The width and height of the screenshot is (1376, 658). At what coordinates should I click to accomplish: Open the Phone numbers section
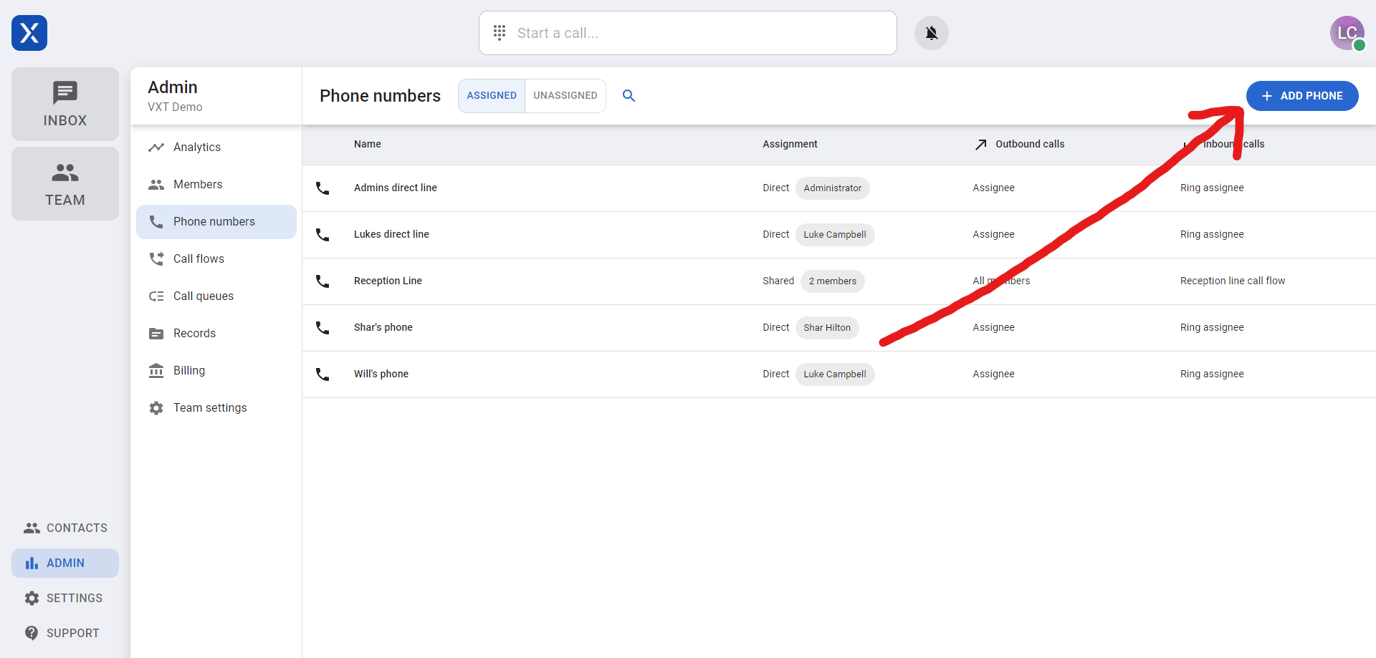(216, 221)
